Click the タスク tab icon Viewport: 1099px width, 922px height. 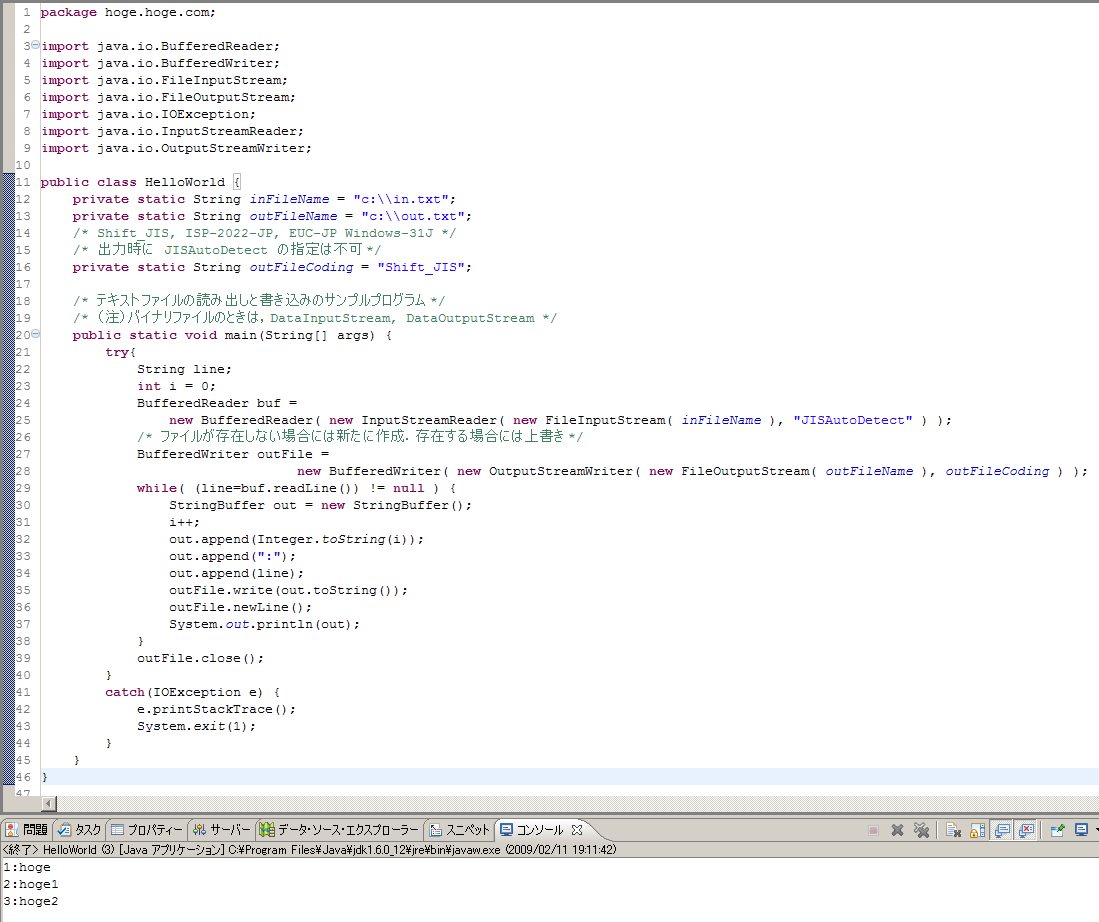(64, 830)
